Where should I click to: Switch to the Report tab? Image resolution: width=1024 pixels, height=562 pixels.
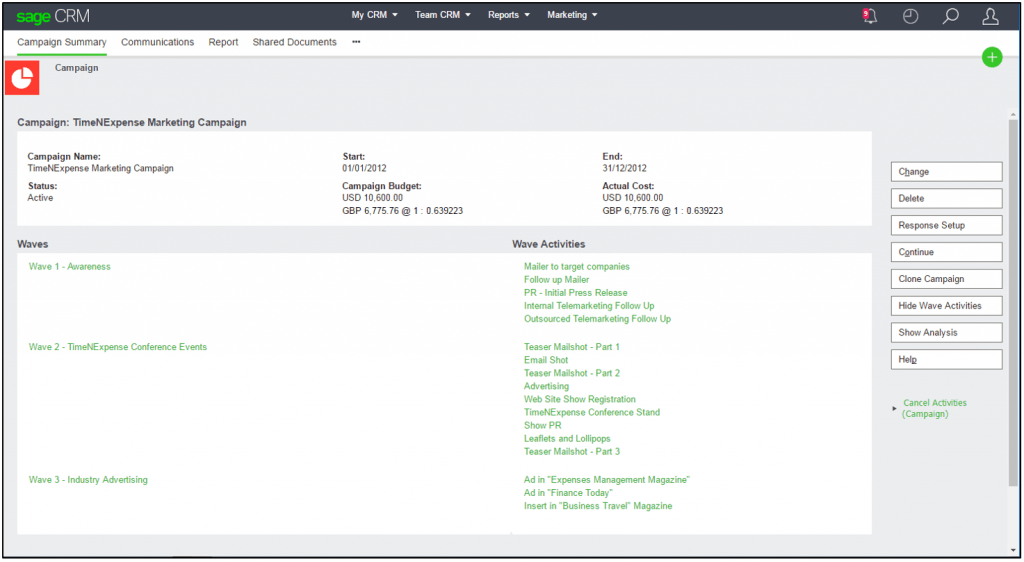pyautogui.click(x=223, y=42)
